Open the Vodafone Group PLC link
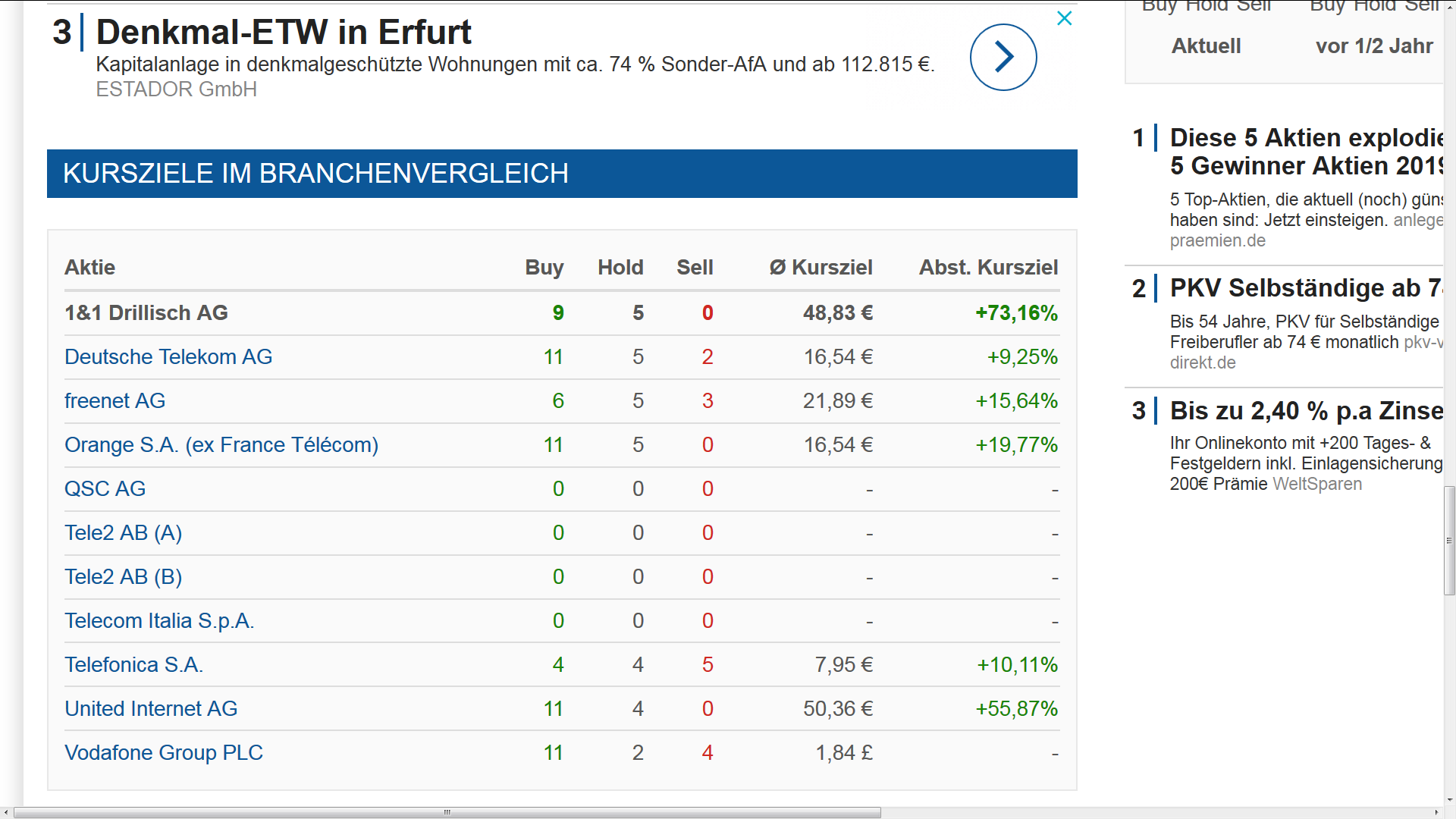 163,753
